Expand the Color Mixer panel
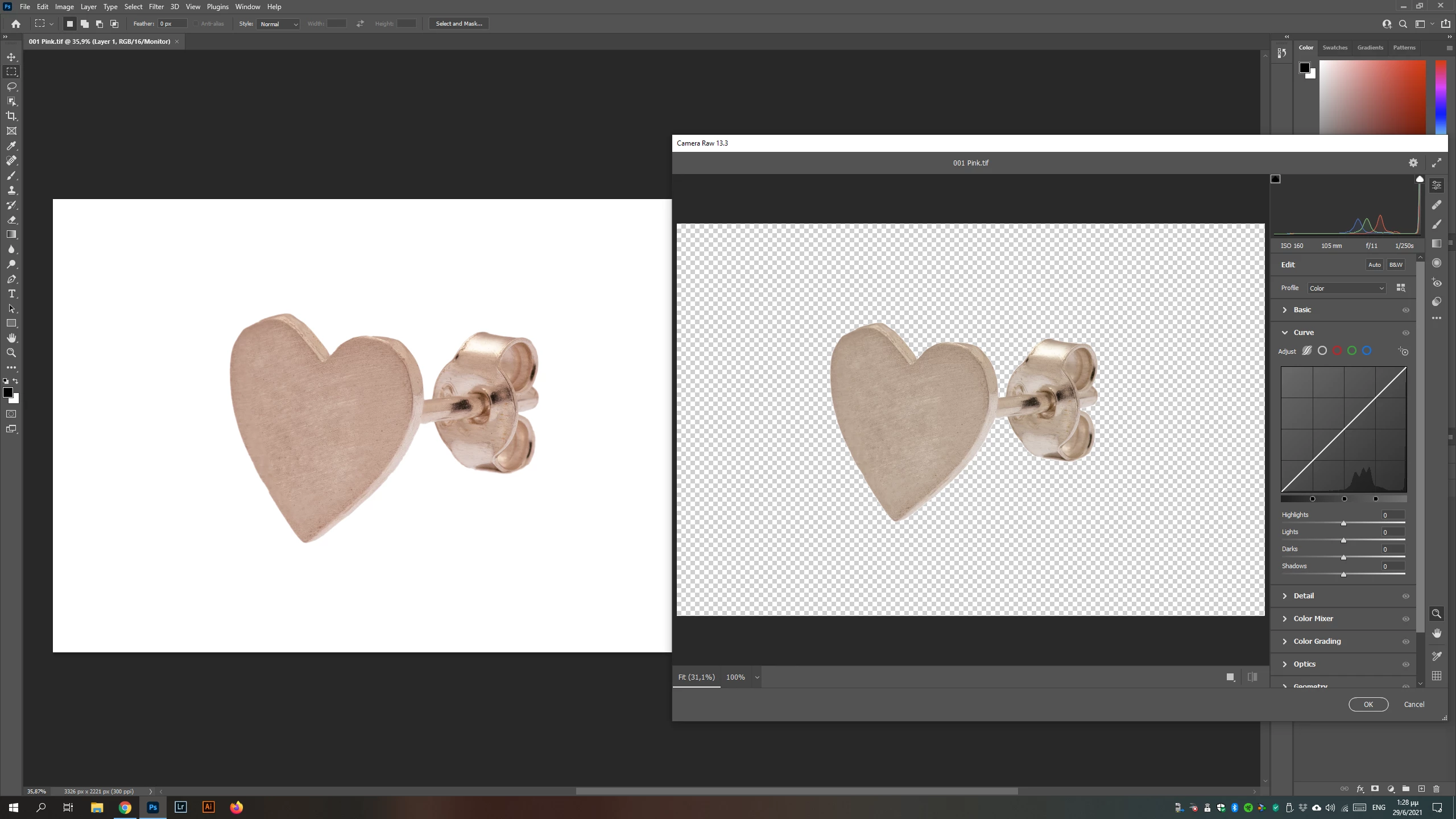Image resolution: width=1456 pixels, height=819 pixels. pos(1313,618)
